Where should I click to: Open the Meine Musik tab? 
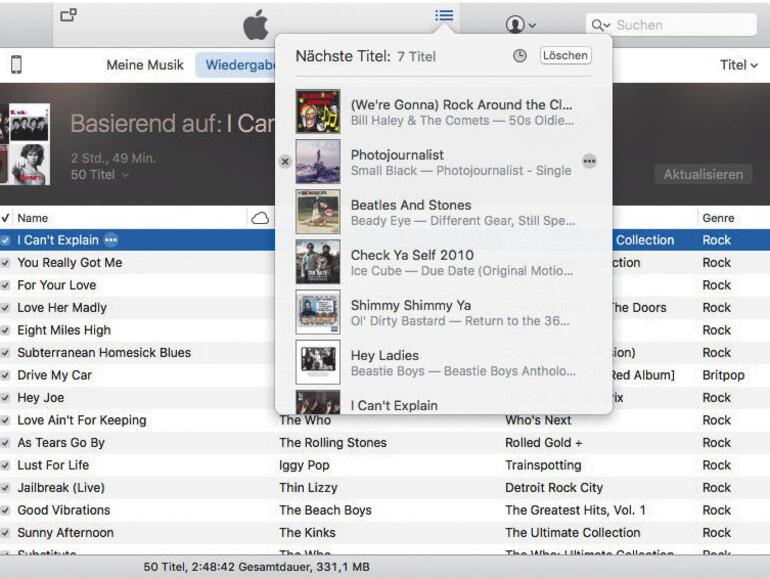point(145,65)
